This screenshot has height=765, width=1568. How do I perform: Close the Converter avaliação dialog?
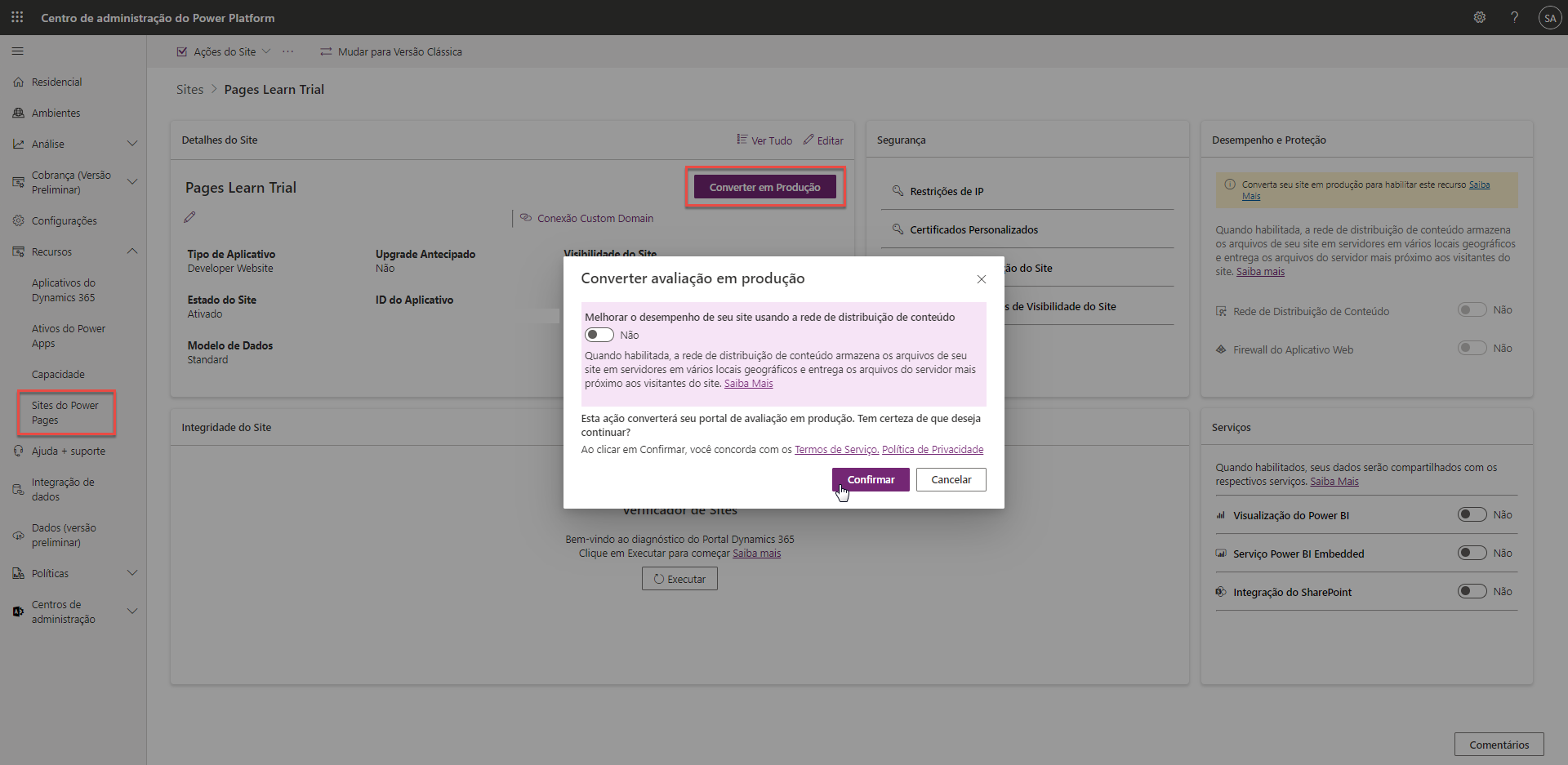982,279
